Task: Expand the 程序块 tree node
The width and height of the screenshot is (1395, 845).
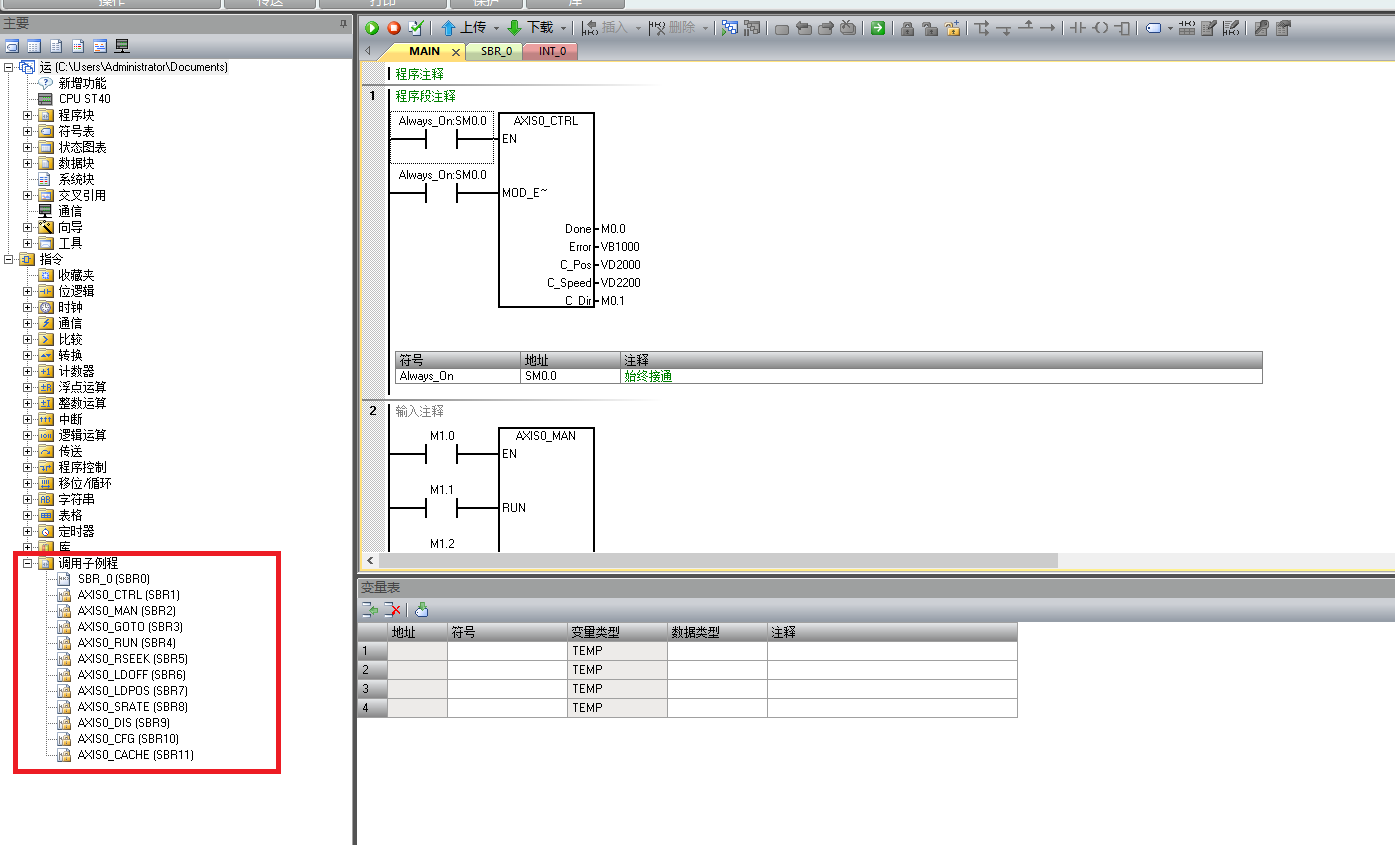Action: click(x=28, y=115)
